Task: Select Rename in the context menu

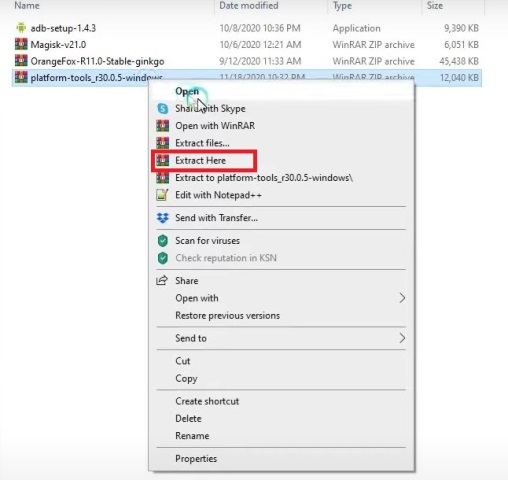Action: point(281,436)
